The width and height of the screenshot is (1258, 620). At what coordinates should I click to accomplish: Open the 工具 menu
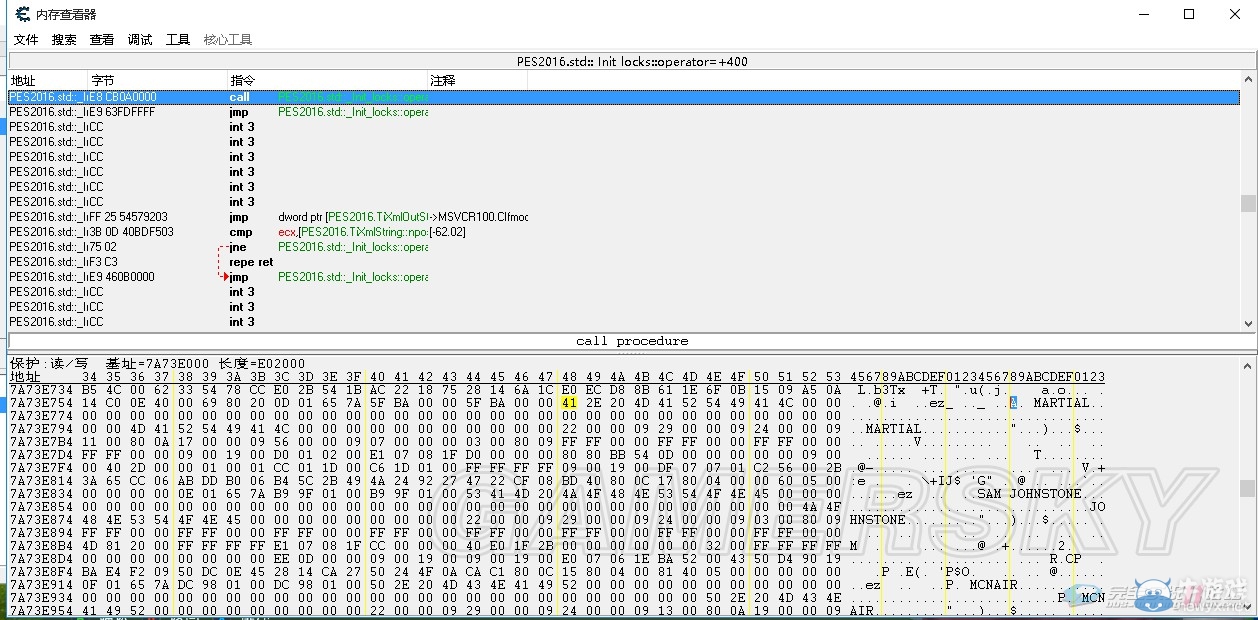[178, 40]
